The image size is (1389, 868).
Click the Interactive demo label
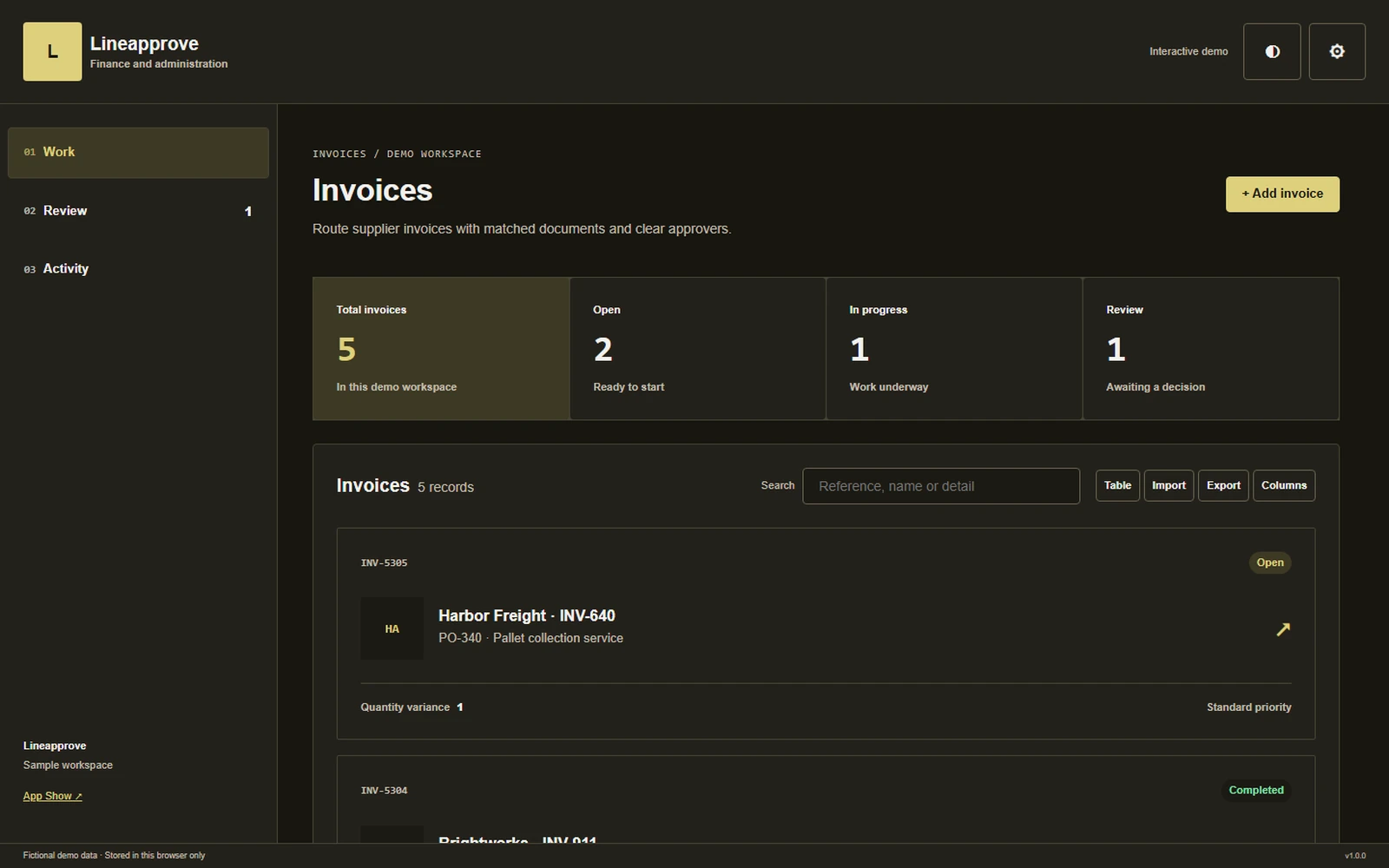[1188, 51]
